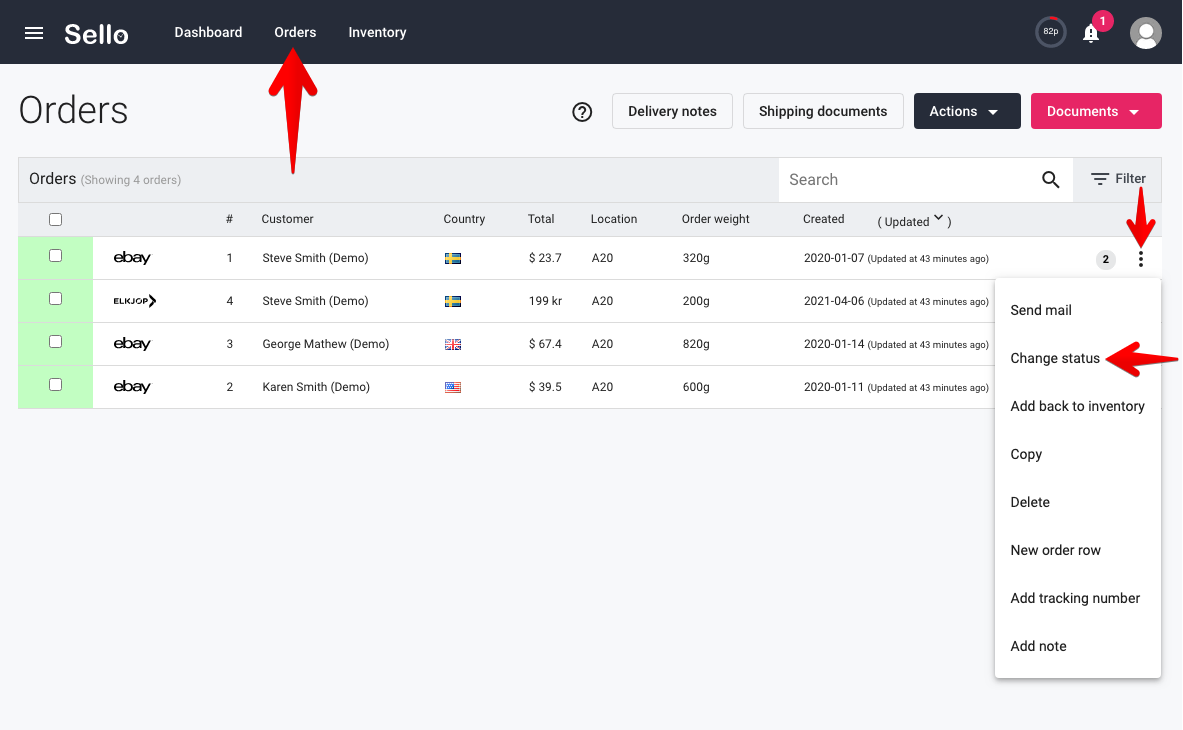Sort by the Total column header
The image size is (1183, 730).
coord(541,219)
